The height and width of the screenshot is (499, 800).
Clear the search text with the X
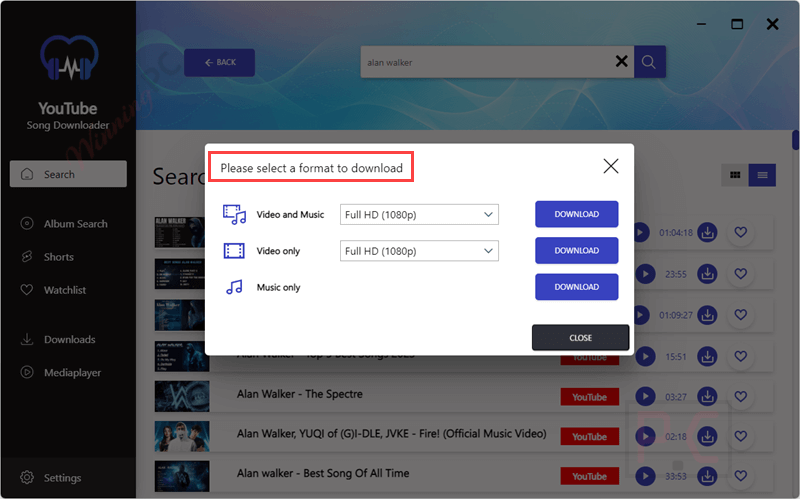click(x=621, y=62)
